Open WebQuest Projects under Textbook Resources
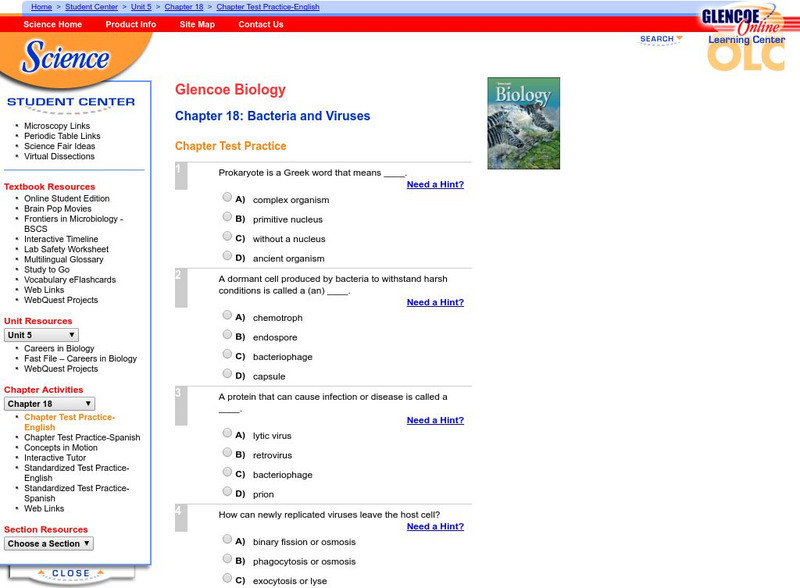This screenshot has height=588, width=800. pyautogui.click(x=61, y=300)
